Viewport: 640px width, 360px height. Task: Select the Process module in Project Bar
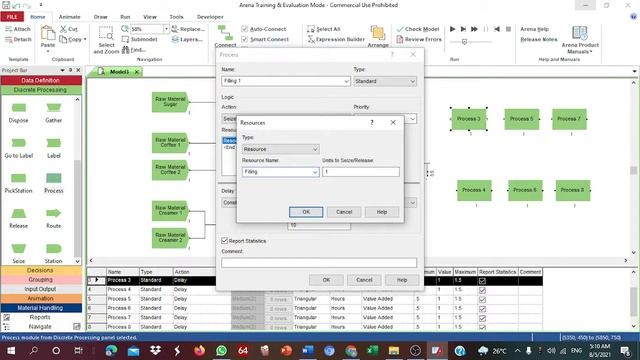point(53,178)
